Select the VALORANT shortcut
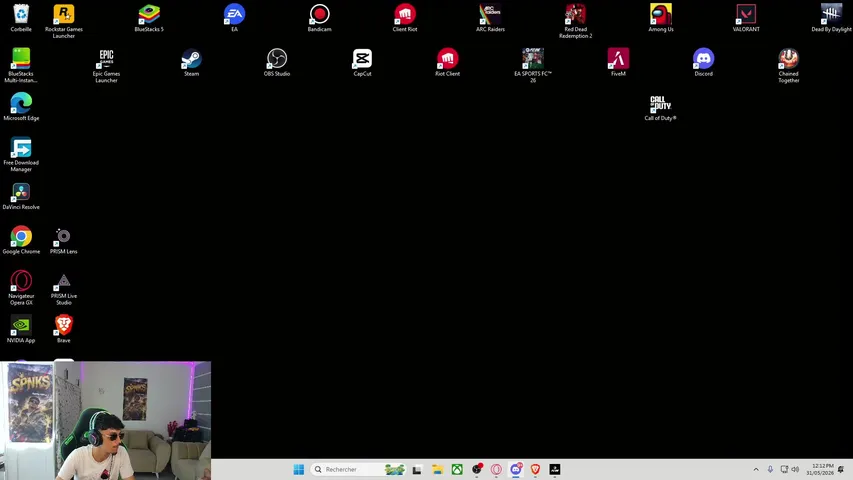This screenshot has height=480, width=853. pyautogui.click(x=746, y=18)
